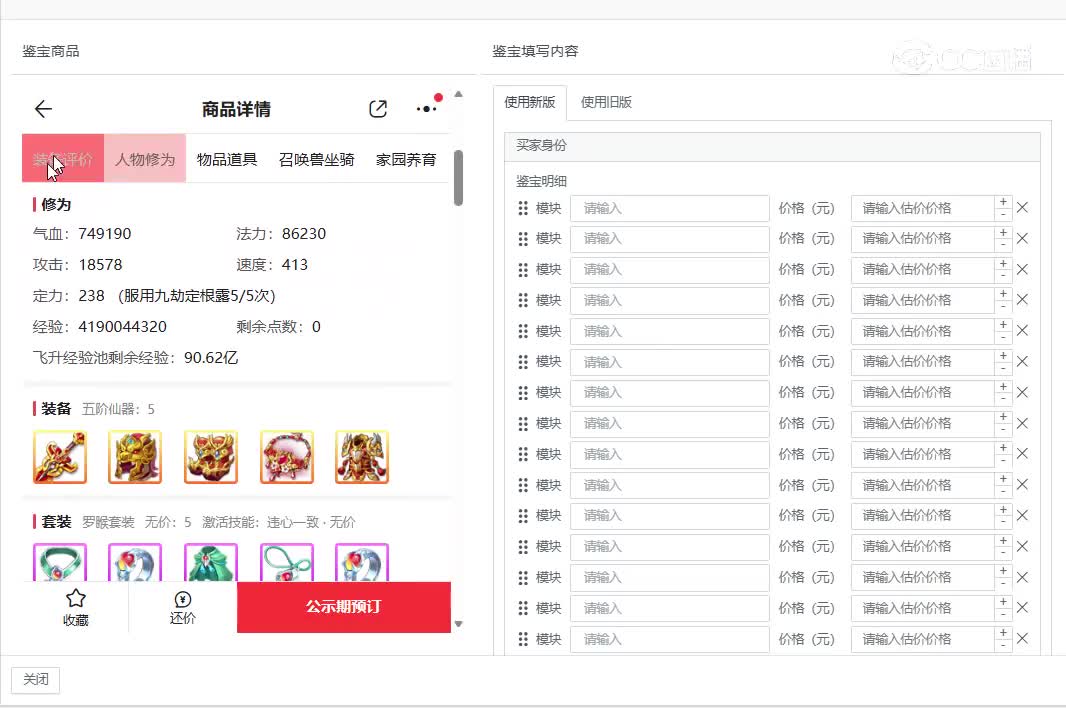Image resolution: width=1066 pixels, height=708 pixels.
Task: Click the 鉴宝明细 label
Action: click(x=541, y=182)
